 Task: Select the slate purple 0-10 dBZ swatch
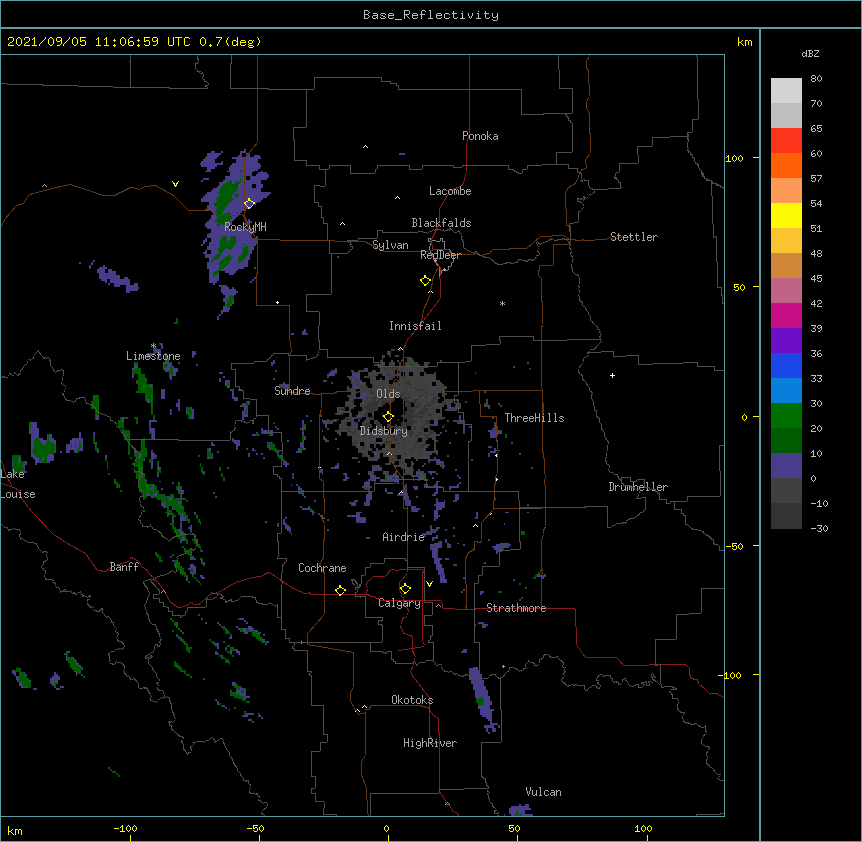786,466
